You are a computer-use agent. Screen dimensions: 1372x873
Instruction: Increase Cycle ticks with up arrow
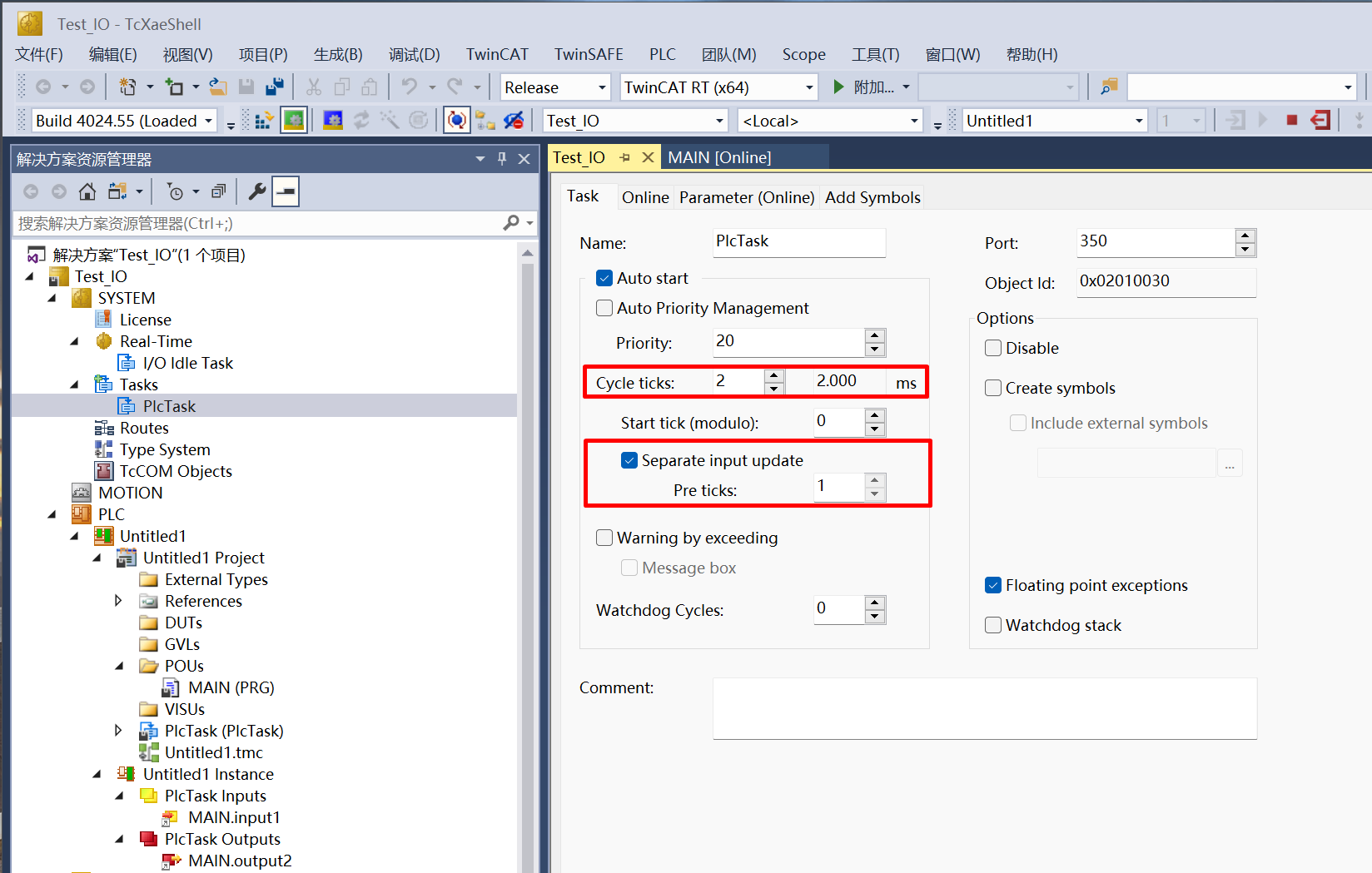coord(774,375)
